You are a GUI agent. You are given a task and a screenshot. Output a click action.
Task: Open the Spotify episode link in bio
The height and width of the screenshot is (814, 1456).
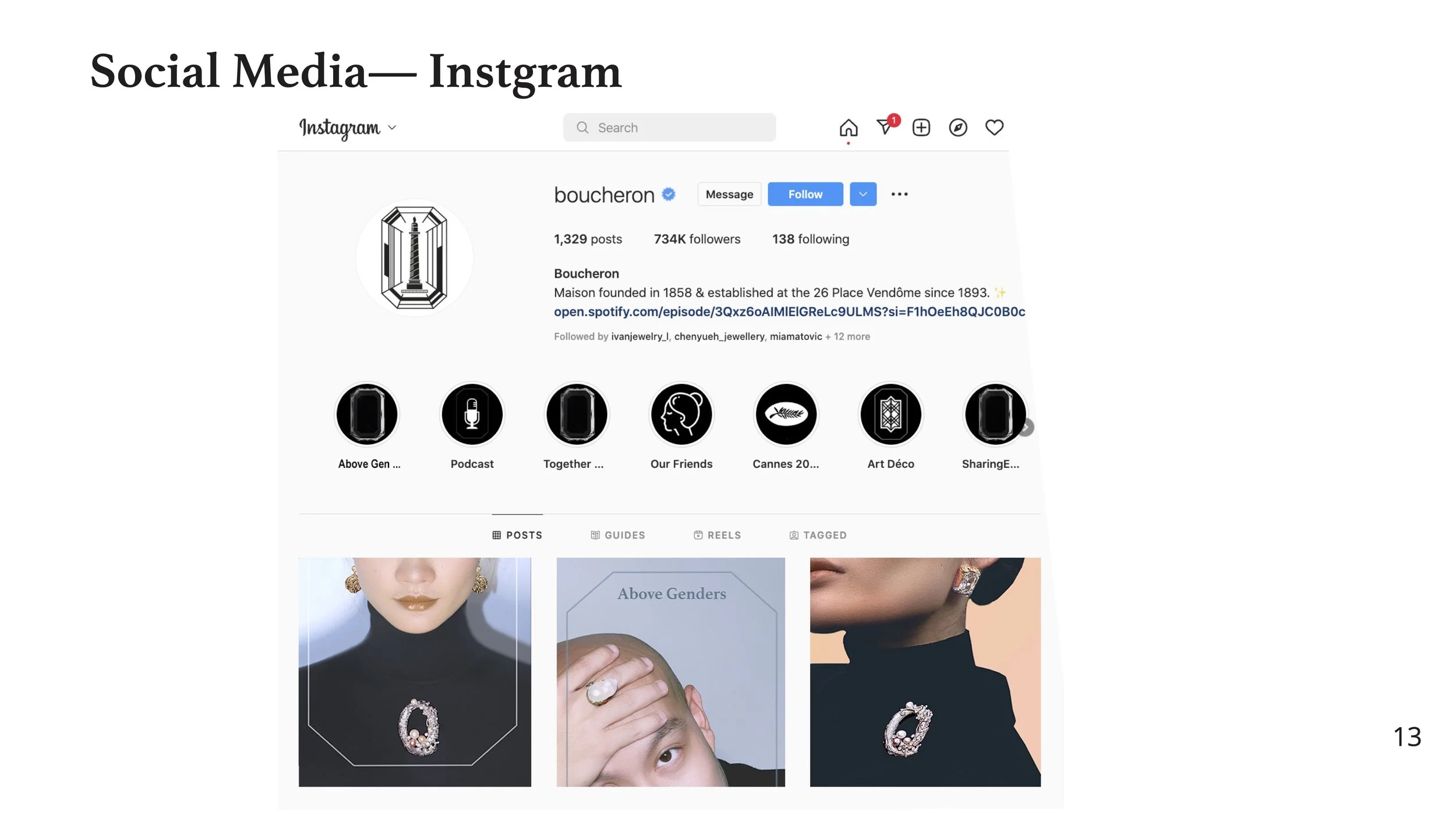click(789, 312)
